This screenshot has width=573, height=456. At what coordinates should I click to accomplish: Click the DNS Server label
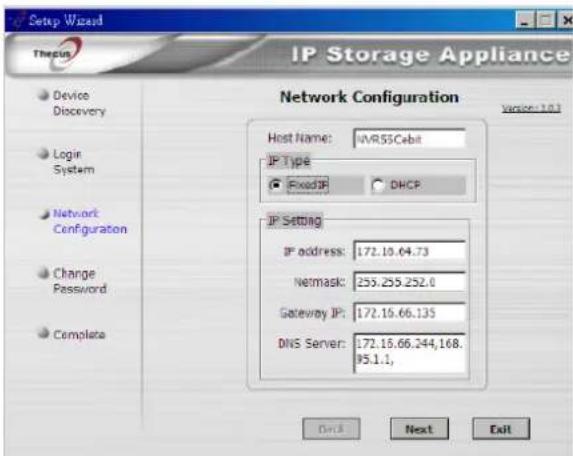(311, 343)
